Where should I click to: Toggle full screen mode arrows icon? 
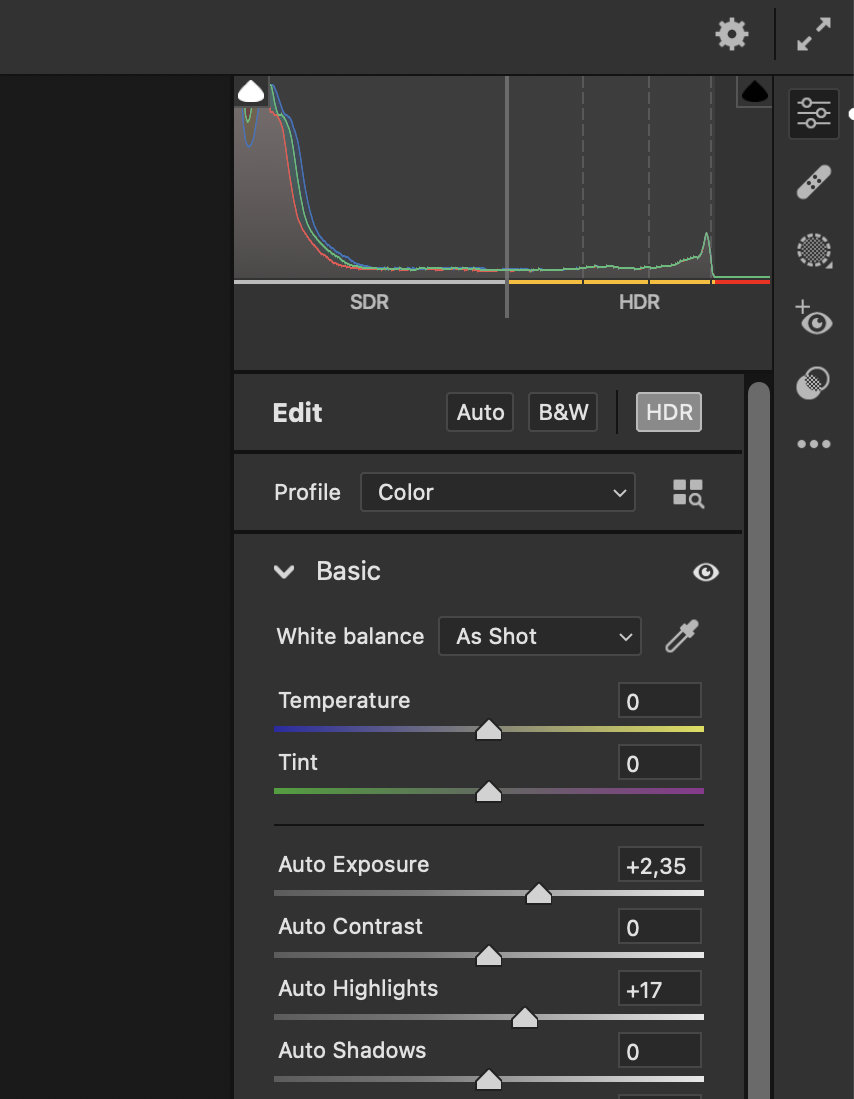pos(813,34)
